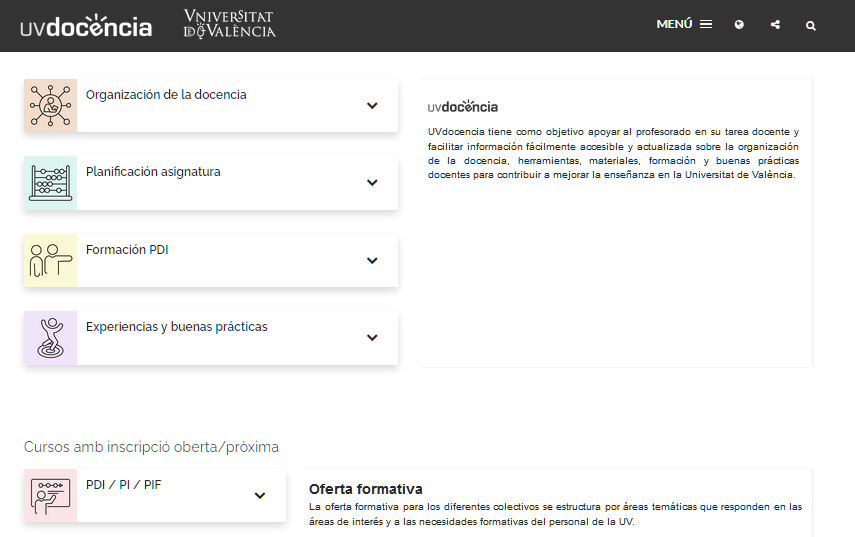Open Experiencias y buenas prácticas title
Screen dimensions: 855x537
click(x=177, y=327)
